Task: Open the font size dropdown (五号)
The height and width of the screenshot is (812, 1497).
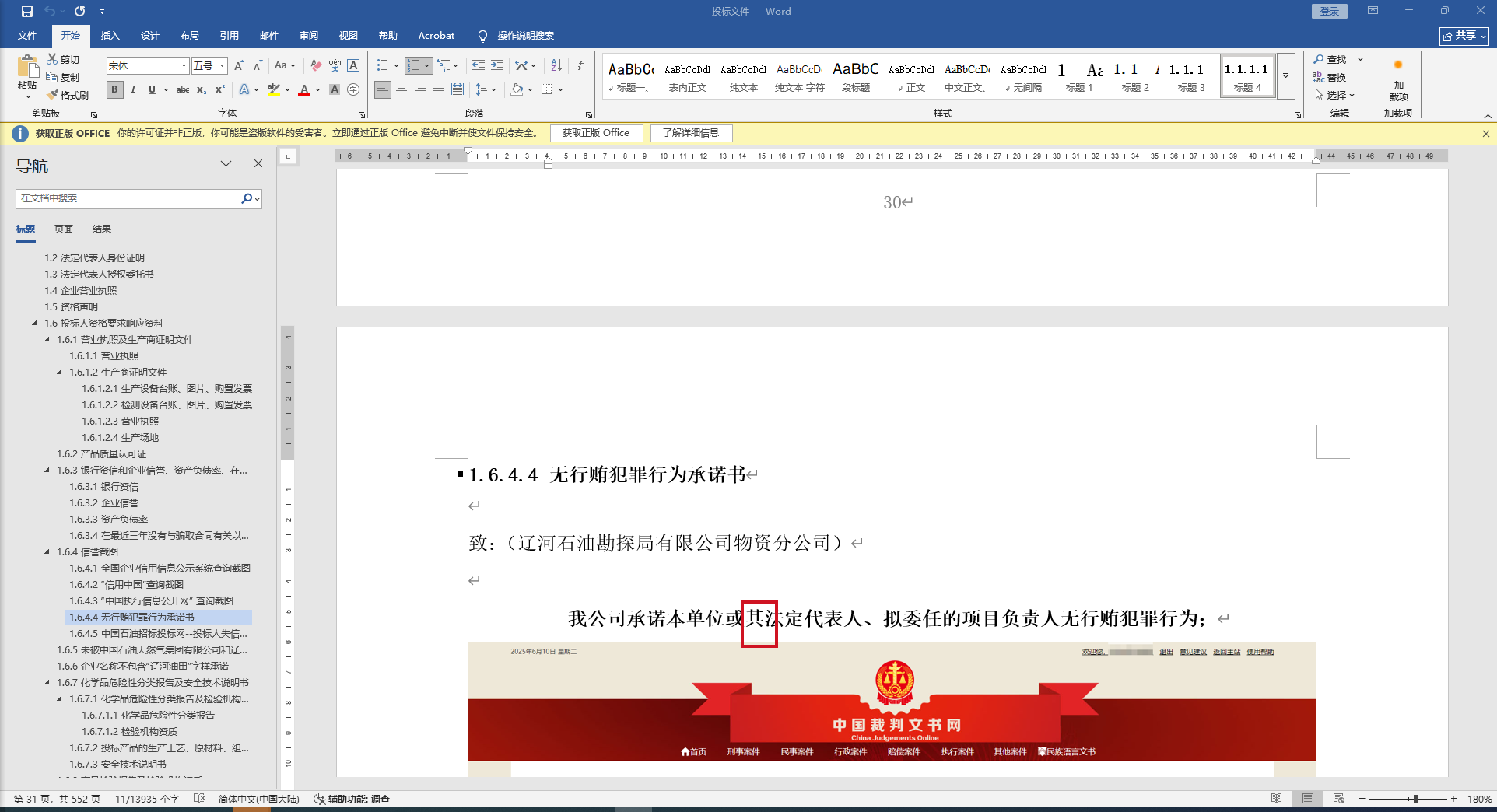Action: click(223, 65)
